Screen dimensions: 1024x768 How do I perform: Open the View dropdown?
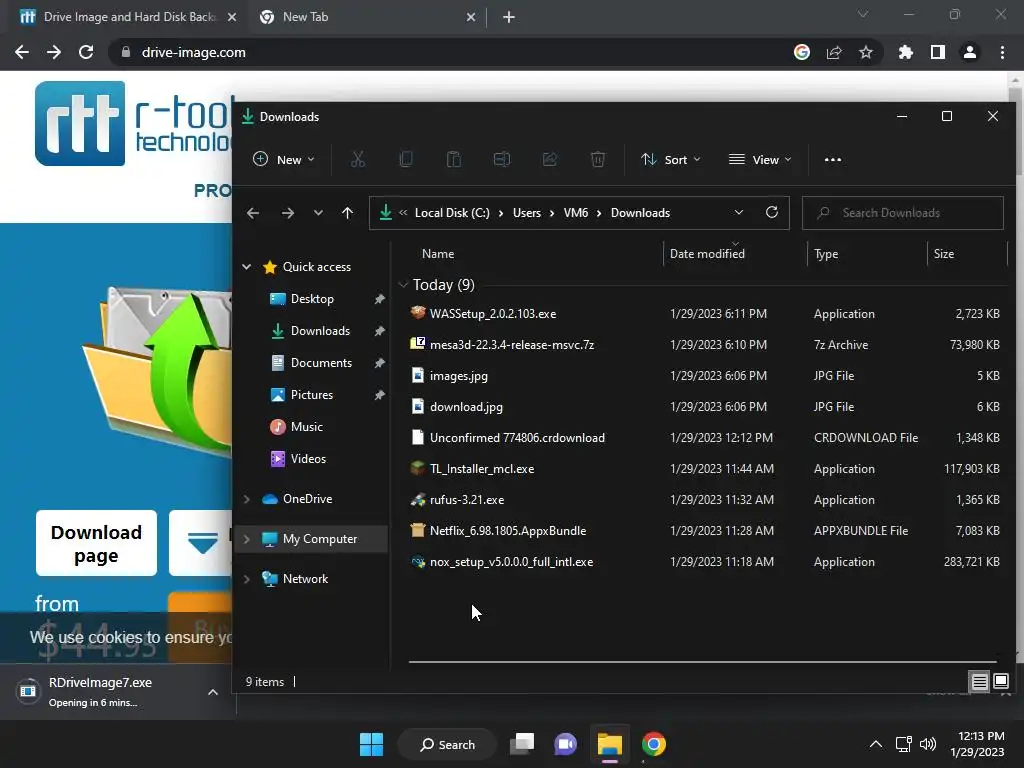tap(760, 159)
